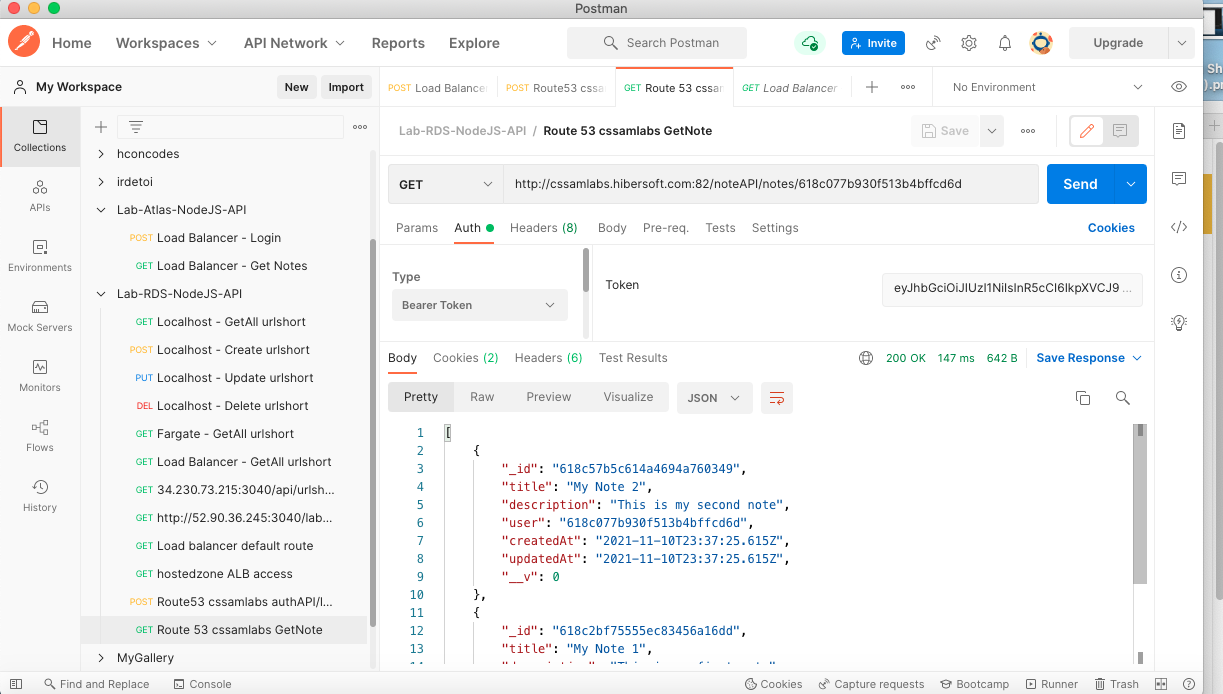
Task: Toggle the wrap lines icon in response
Action: (776, 397)
